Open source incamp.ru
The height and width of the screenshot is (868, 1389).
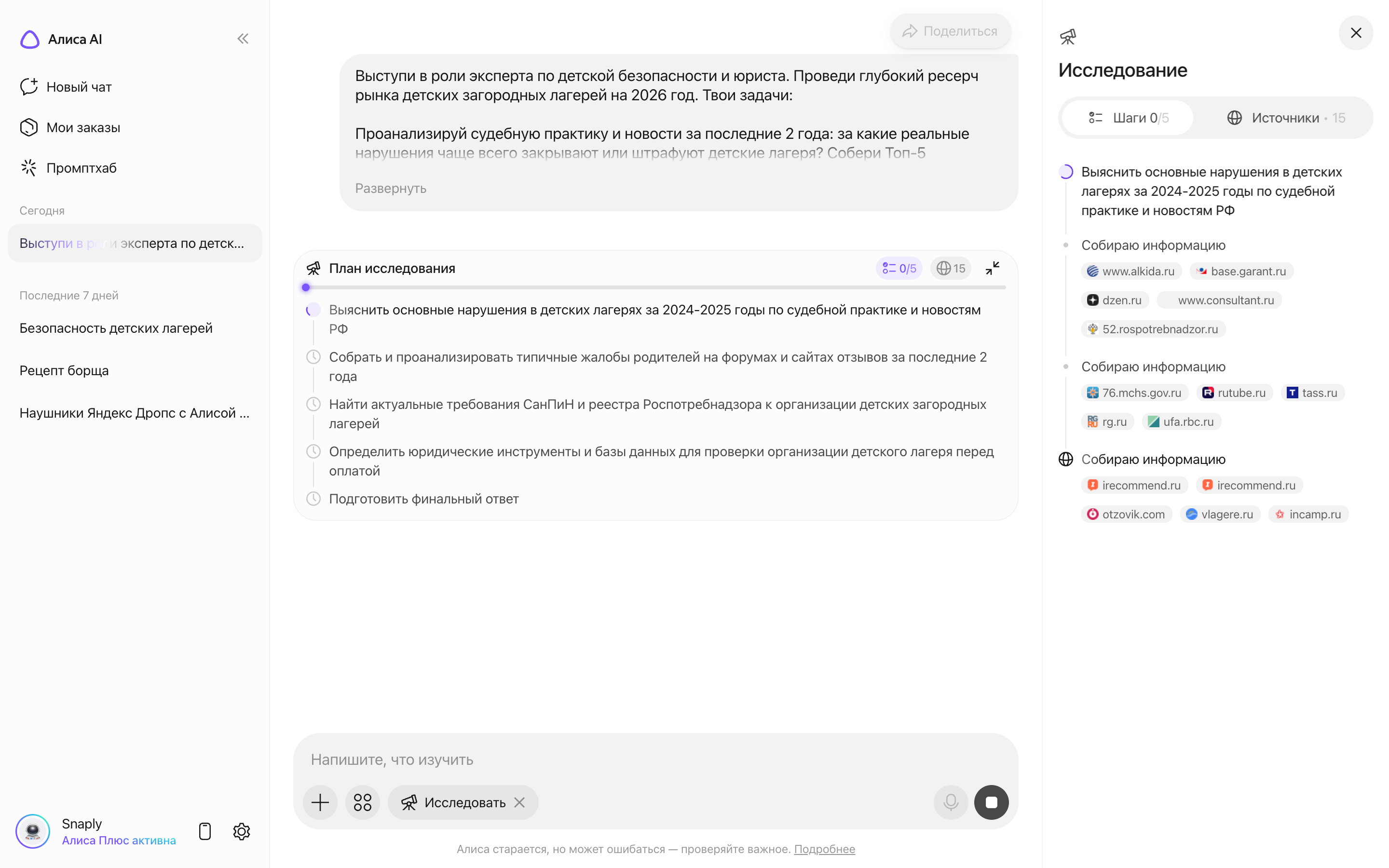point(1308,514)
